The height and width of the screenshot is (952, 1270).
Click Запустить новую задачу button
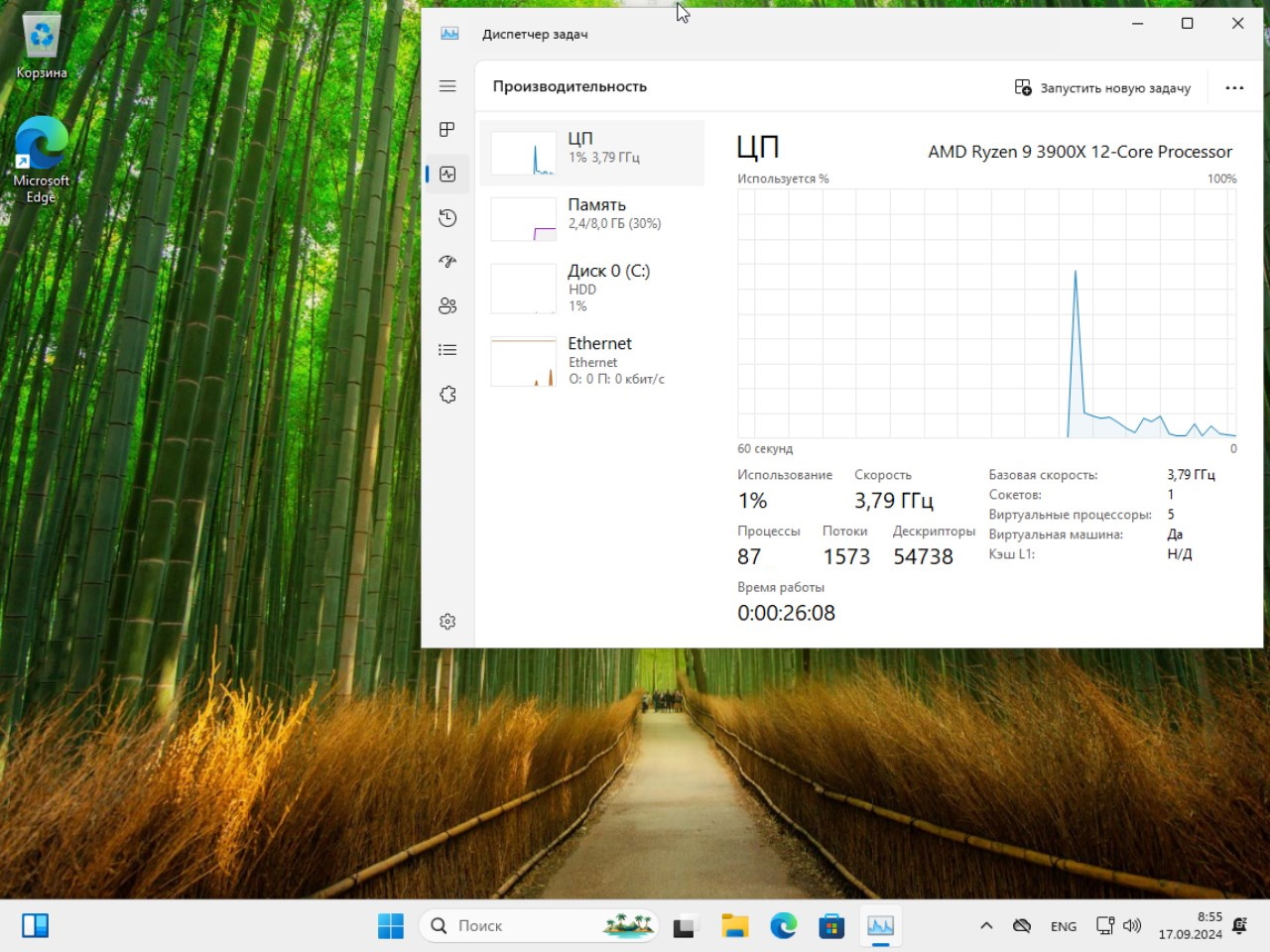pos(1102,87)
